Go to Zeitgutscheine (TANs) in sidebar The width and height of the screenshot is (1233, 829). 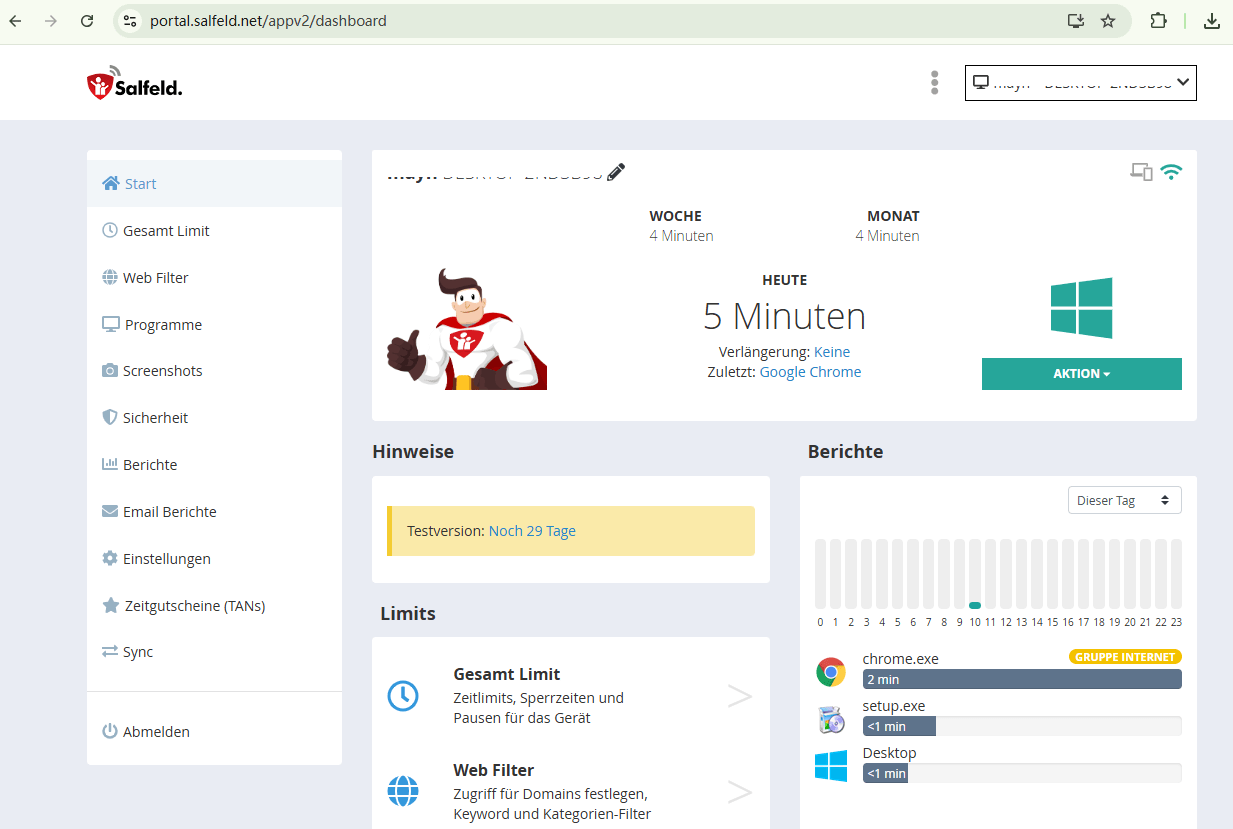click(x=194, y=606)
